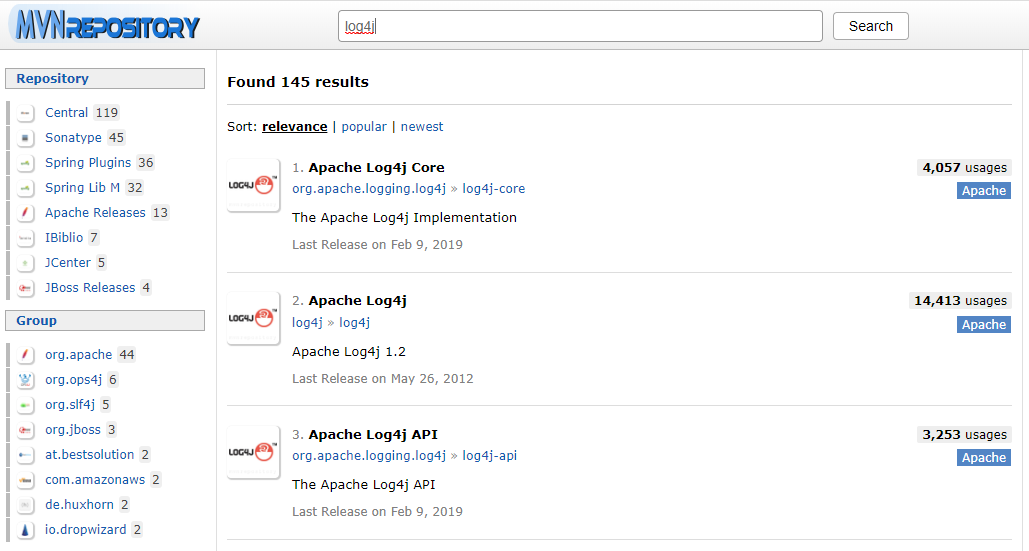This screenshot has width=1029, height=551.
Task: Click the org.ops4j group icon
Action: pos(25,380)
